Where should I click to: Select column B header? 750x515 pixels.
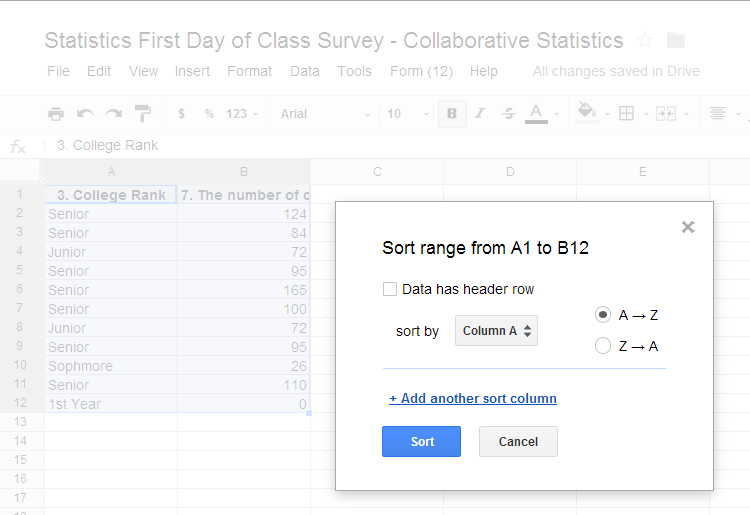tap(244, 172)
